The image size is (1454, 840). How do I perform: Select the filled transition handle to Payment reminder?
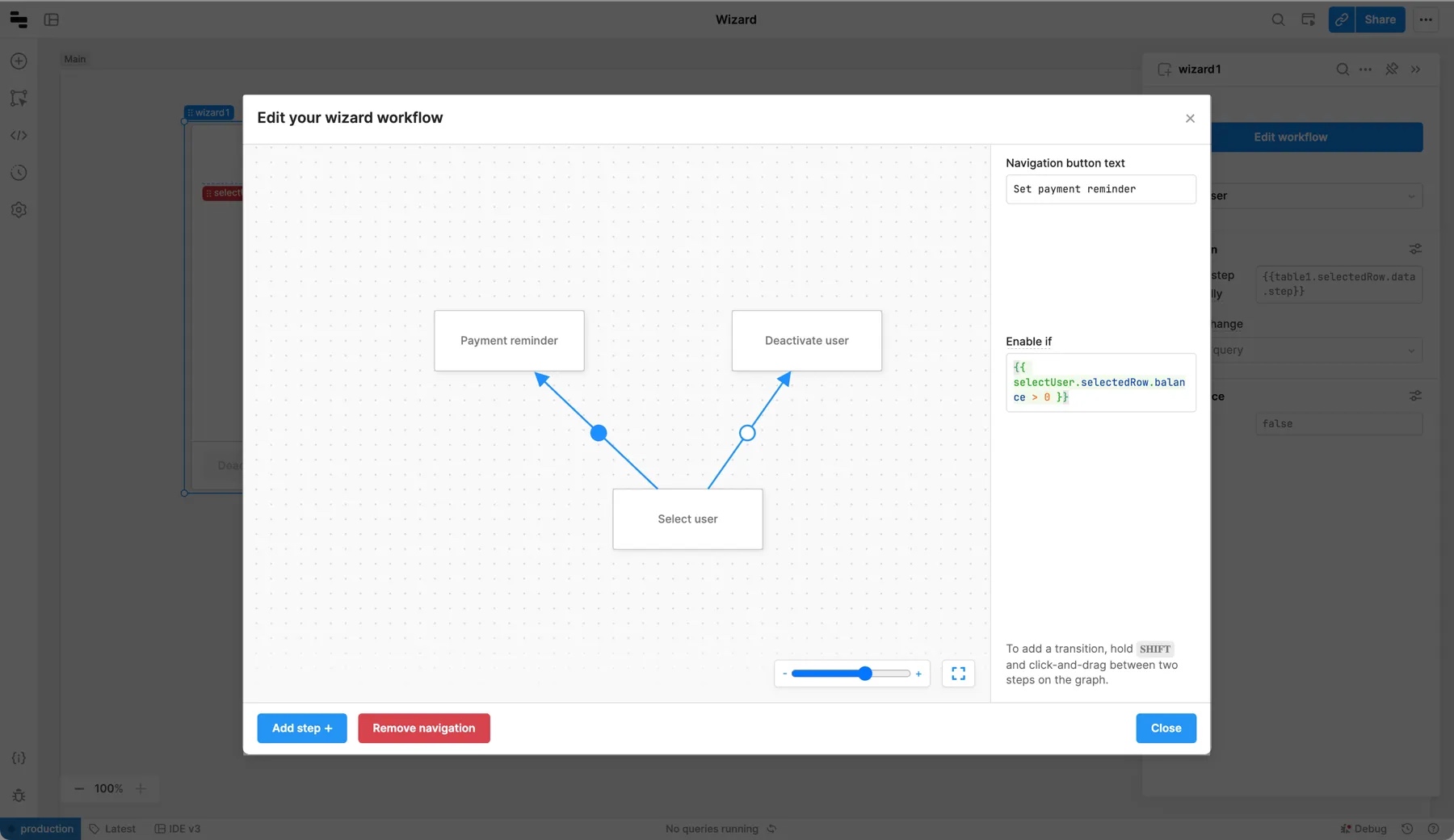[599, 434]
